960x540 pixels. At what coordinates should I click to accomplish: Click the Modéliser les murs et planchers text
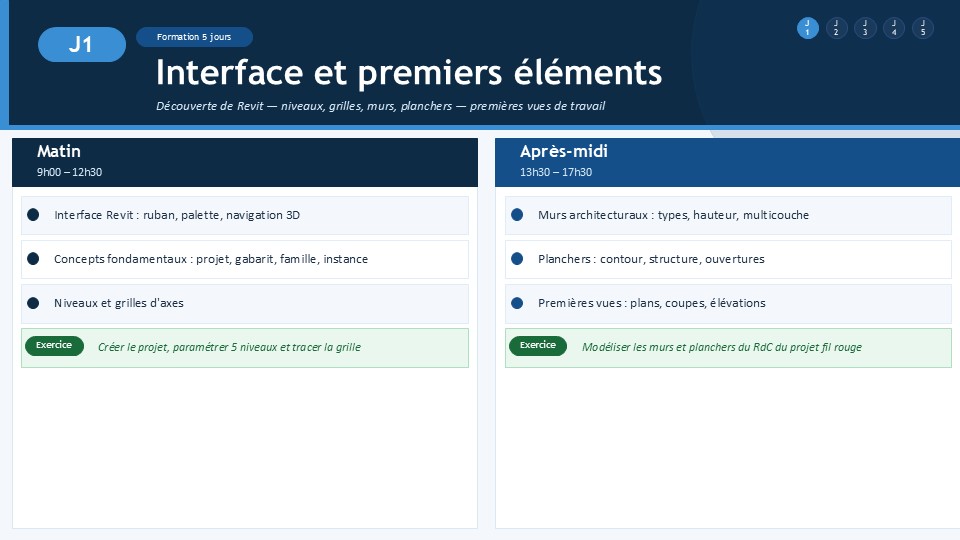coord(722,347)
